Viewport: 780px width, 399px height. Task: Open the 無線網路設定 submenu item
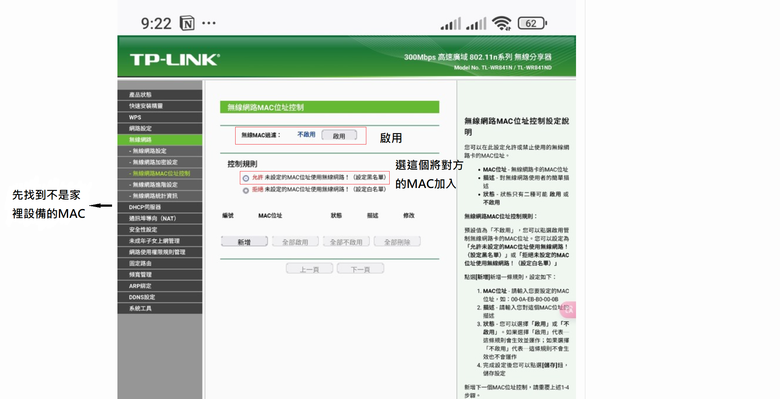(x=160, y=151)
